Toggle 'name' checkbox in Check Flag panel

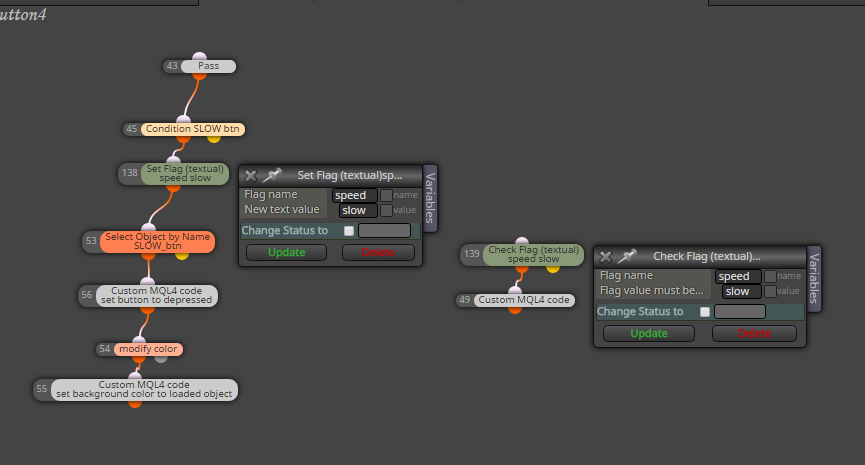[x=770, y=276]
